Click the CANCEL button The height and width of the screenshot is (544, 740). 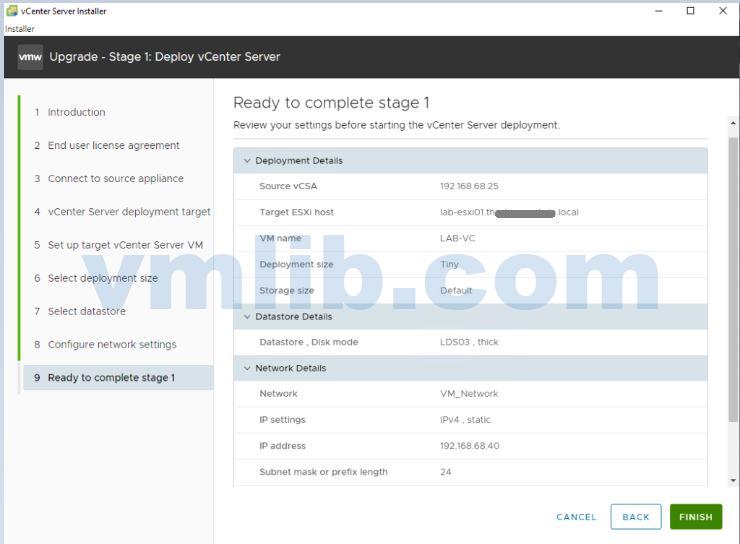coord(576,517)
